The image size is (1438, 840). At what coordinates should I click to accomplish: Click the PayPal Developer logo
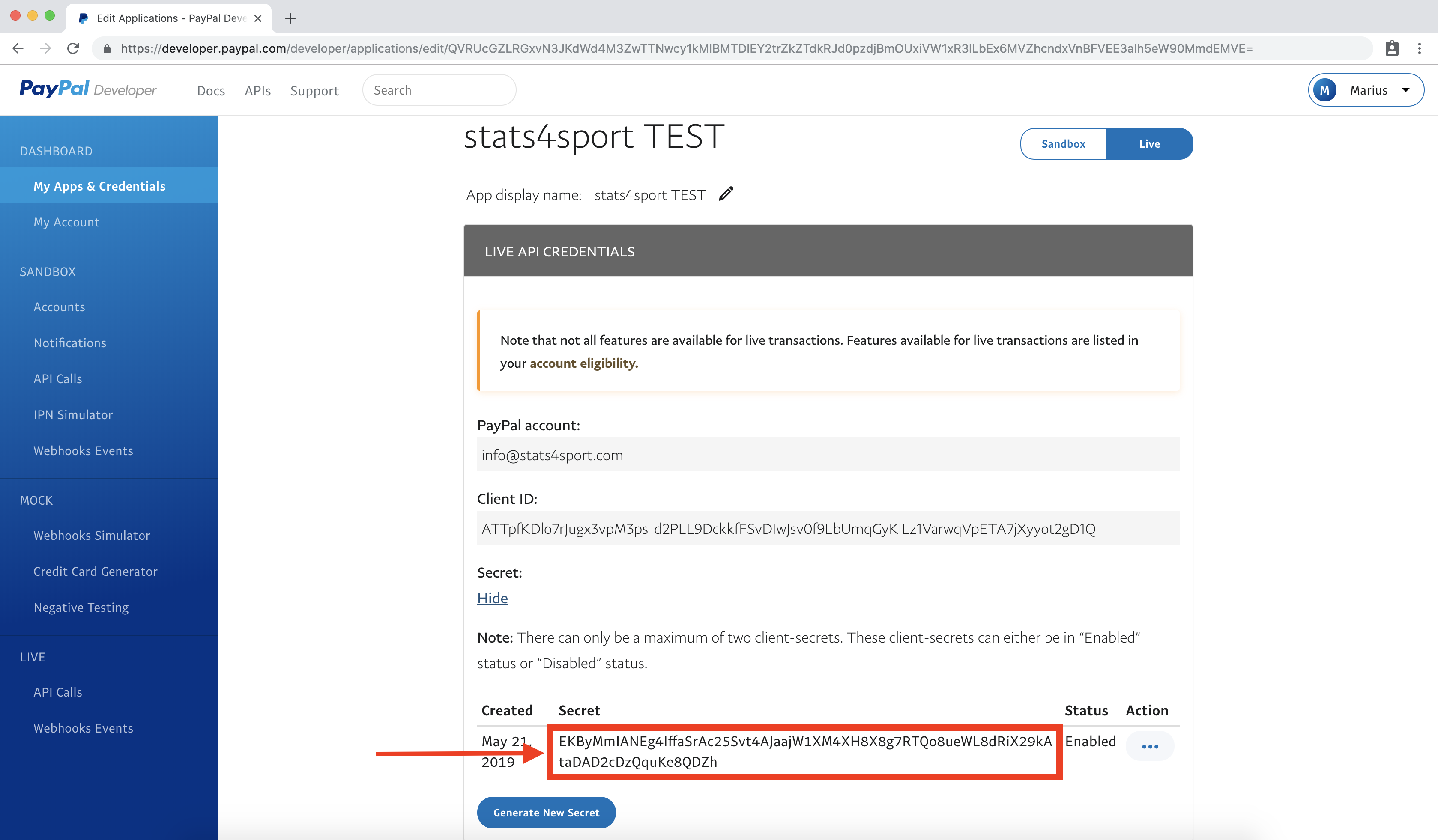(x=87, y=89)
